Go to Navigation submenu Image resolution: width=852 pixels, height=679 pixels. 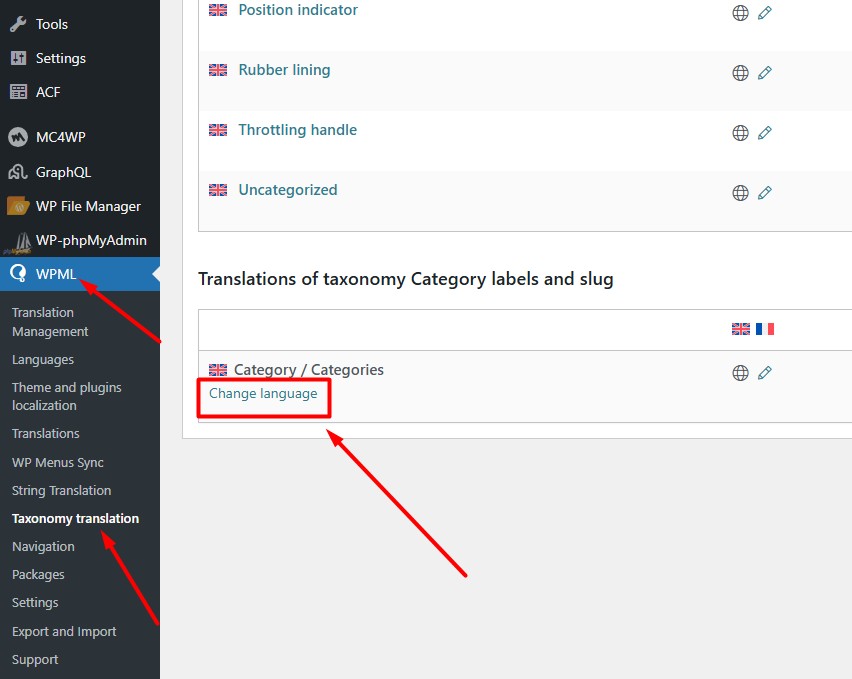[43, 546]
